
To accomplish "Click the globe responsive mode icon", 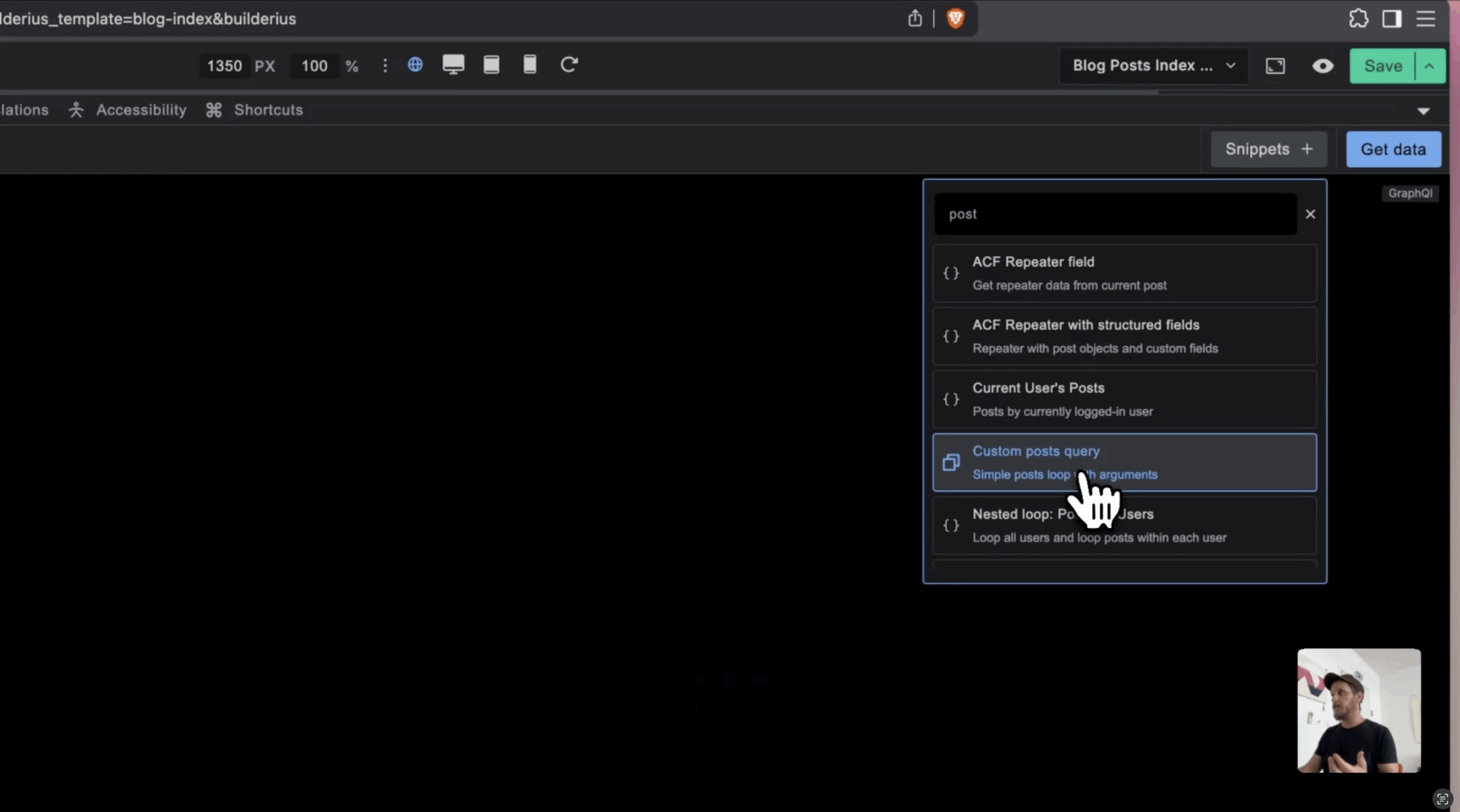I will pos(415,65).
